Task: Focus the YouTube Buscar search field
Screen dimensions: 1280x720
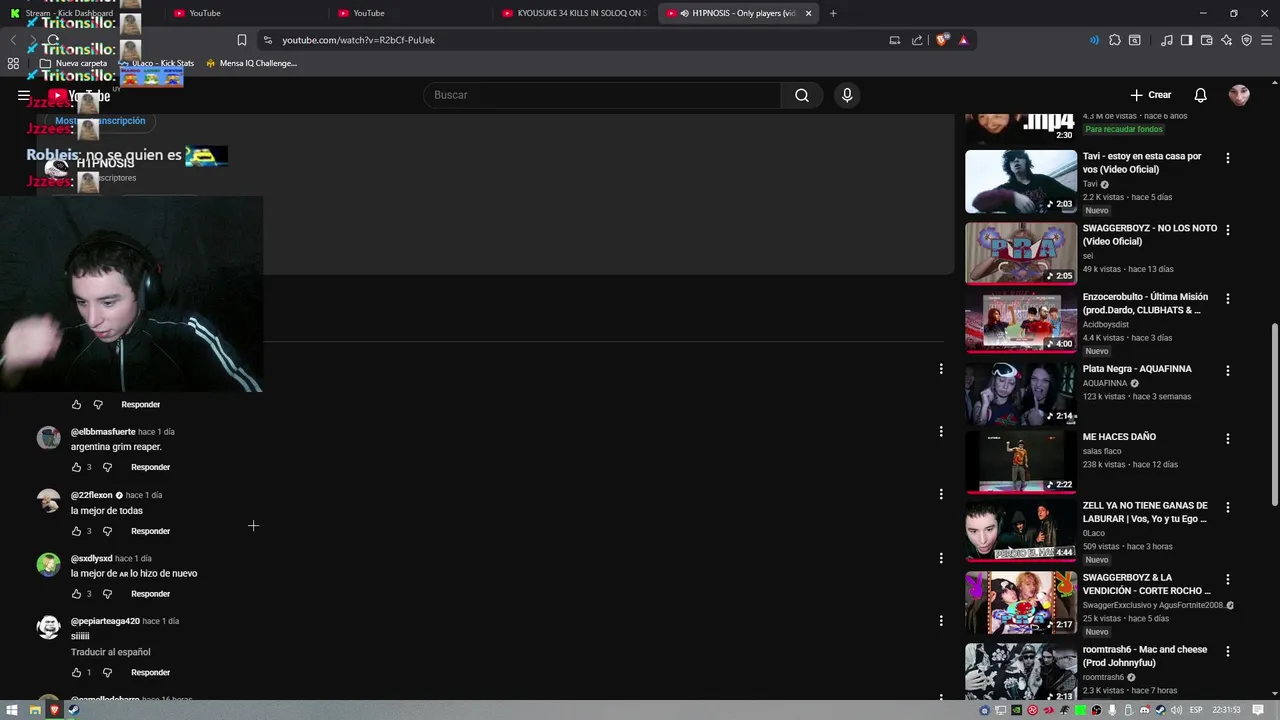Action: point(602,95)
